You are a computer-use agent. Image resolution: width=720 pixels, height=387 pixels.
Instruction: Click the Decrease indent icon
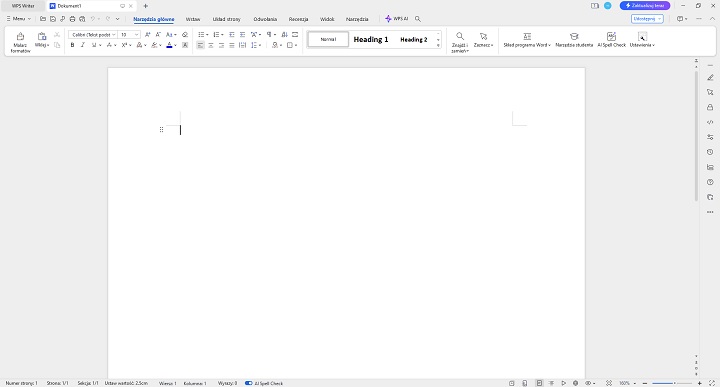[x=232, y=34]
